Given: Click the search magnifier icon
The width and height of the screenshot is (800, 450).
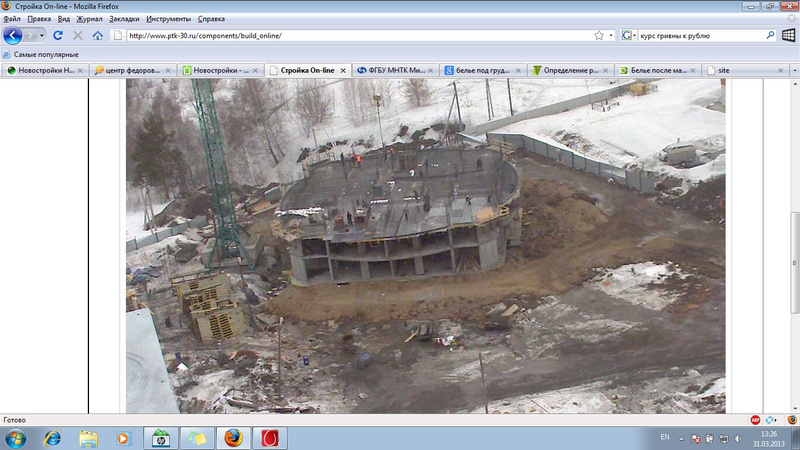Looking at the screenshot, I should 771,35.
